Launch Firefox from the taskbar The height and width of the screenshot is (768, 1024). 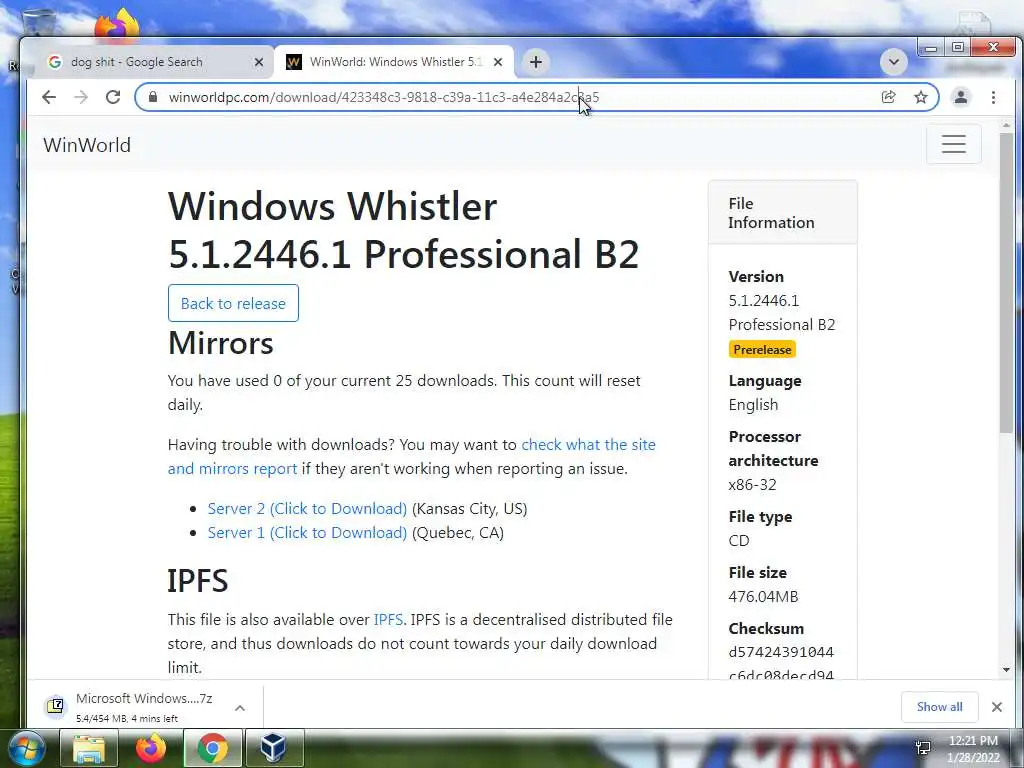pos(151,748)
